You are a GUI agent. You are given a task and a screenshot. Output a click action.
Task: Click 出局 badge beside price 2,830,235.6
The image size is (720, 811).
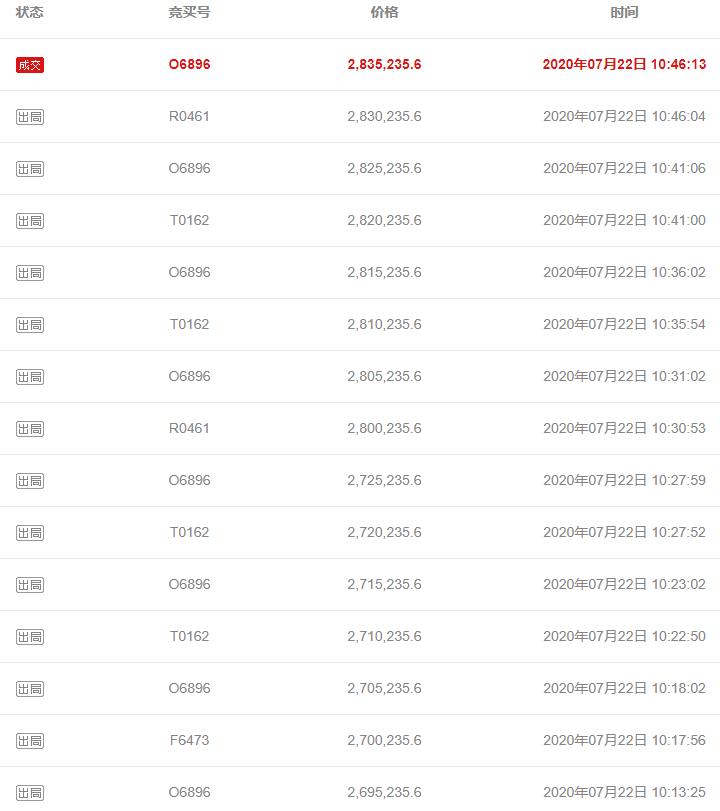pos(30,117)
